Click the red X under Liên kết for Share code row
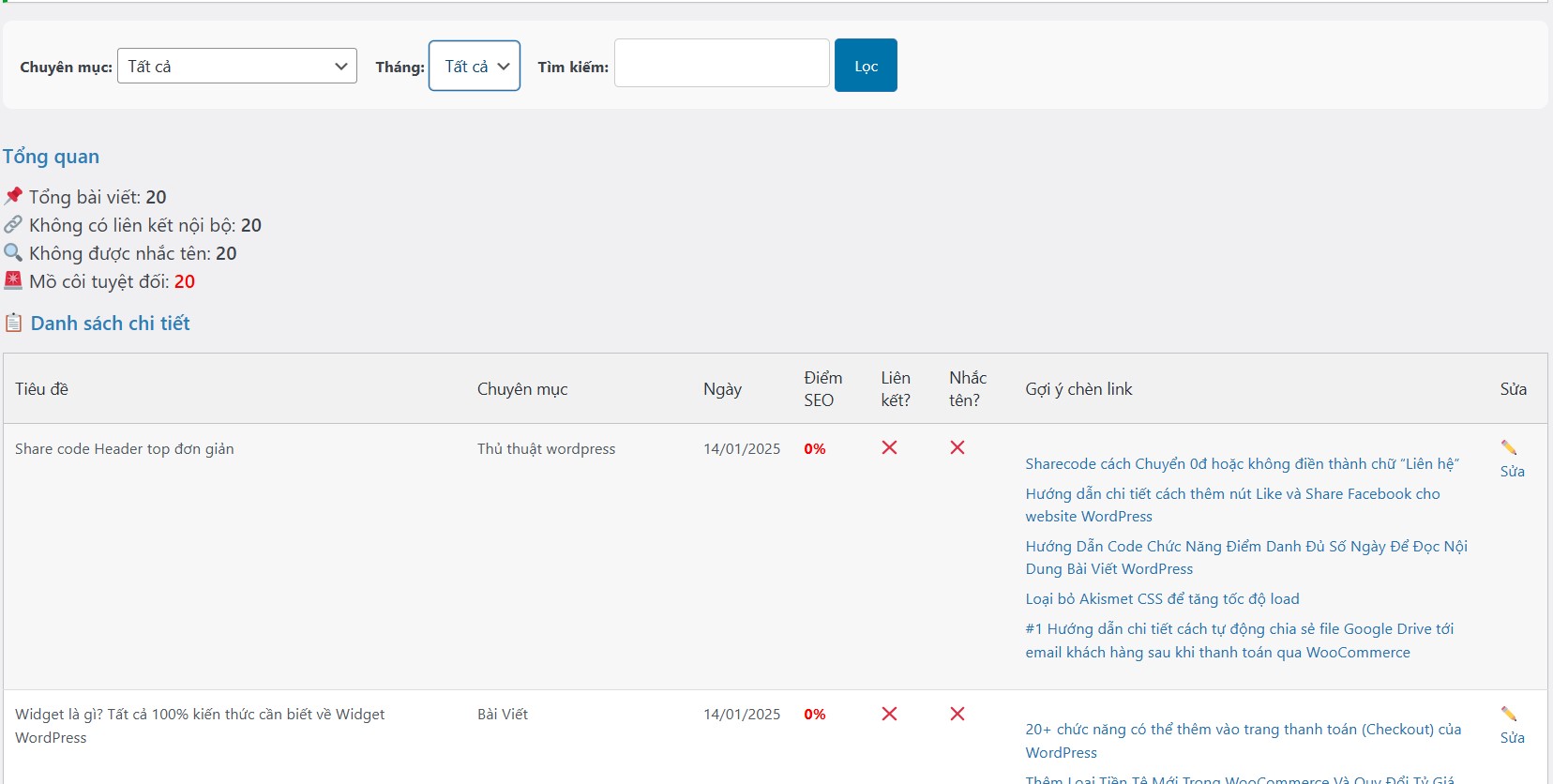 (x=889, y=447)
